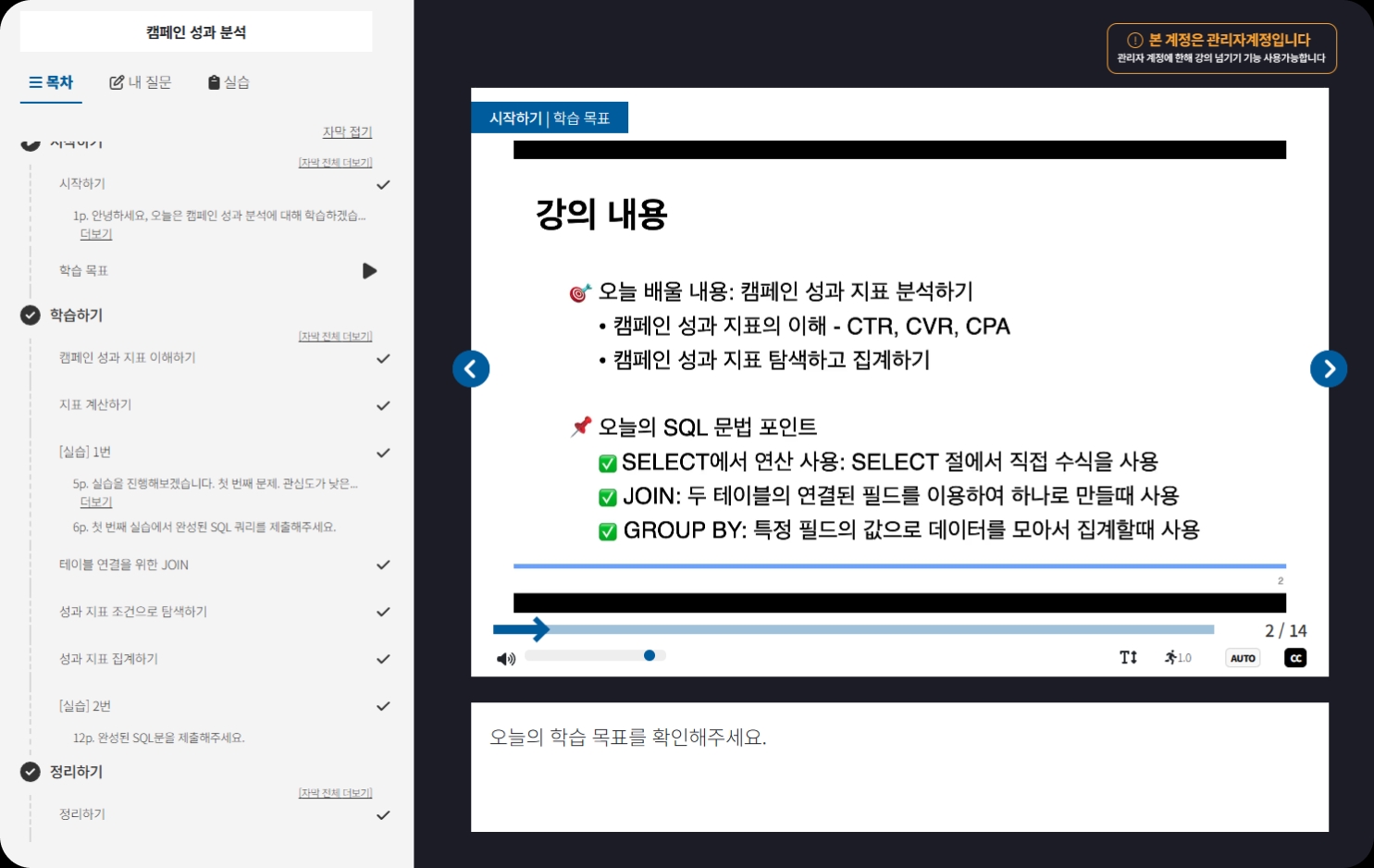The height and width of the screenshot is (868, 1374).
Task: Click 12p 완성된 SQL문을 제출해주세요 subtitle
Action: click(159, 738)
